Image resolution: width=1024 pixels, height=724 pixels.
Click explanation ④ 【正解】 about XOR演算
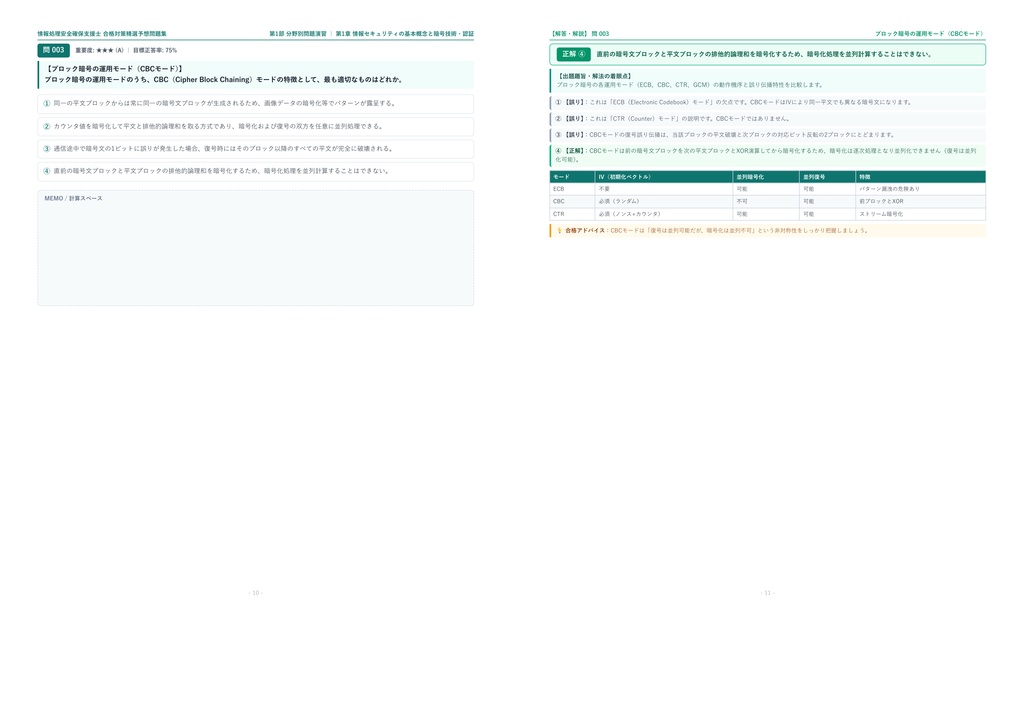[x=768, y=155]
